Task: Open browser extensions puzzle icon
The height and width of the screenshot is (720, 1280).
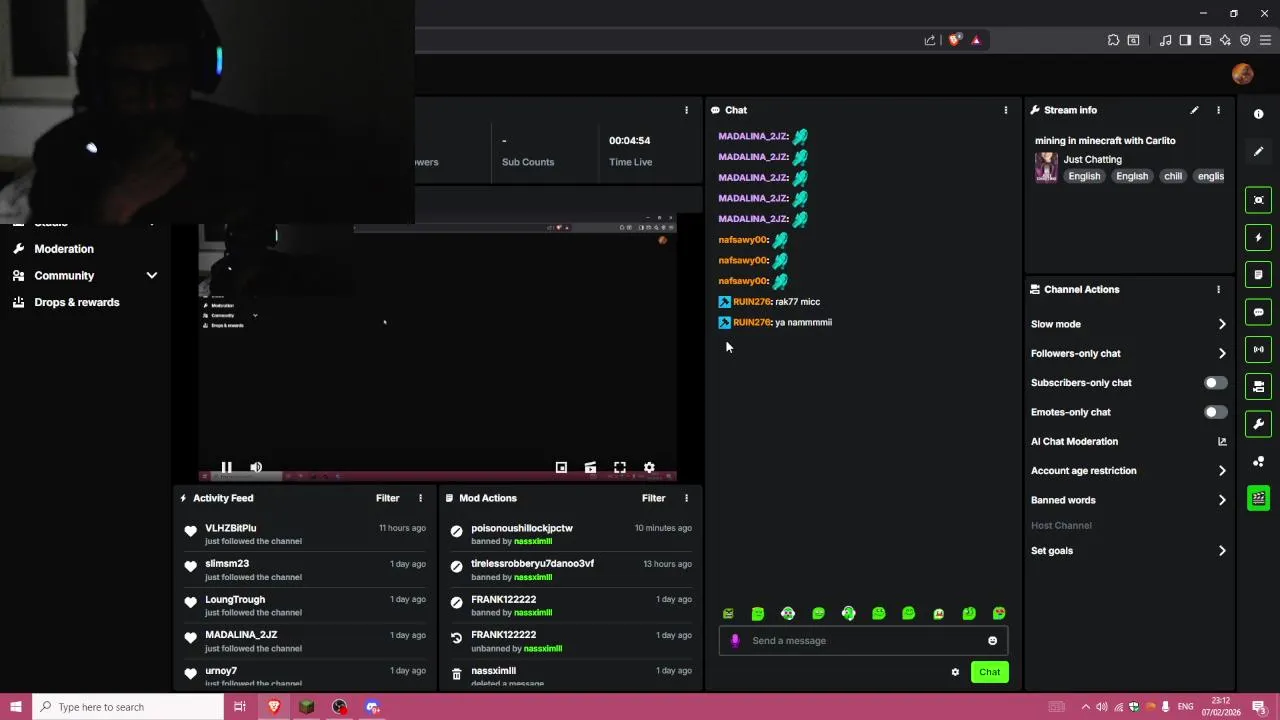Action: 1113,40
